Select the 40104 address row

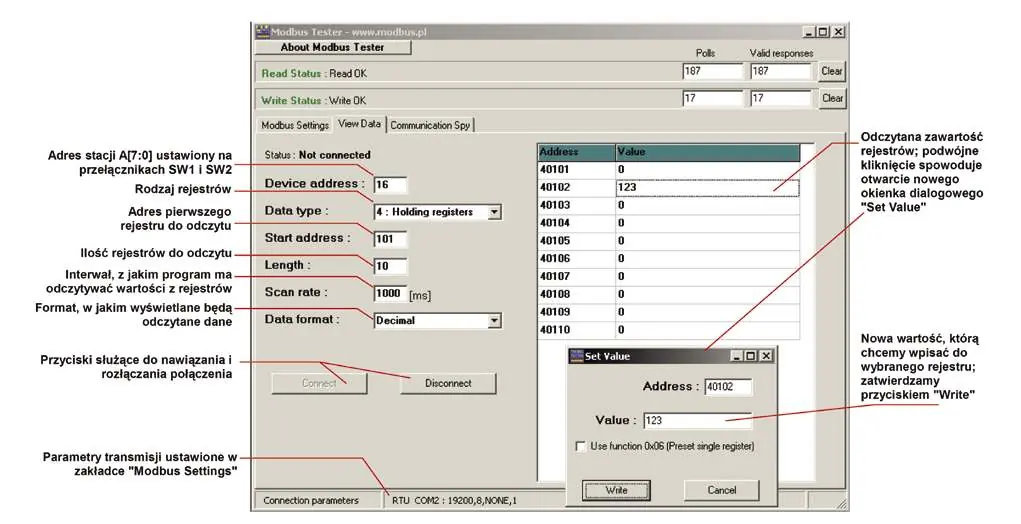(x=576, y=223)
